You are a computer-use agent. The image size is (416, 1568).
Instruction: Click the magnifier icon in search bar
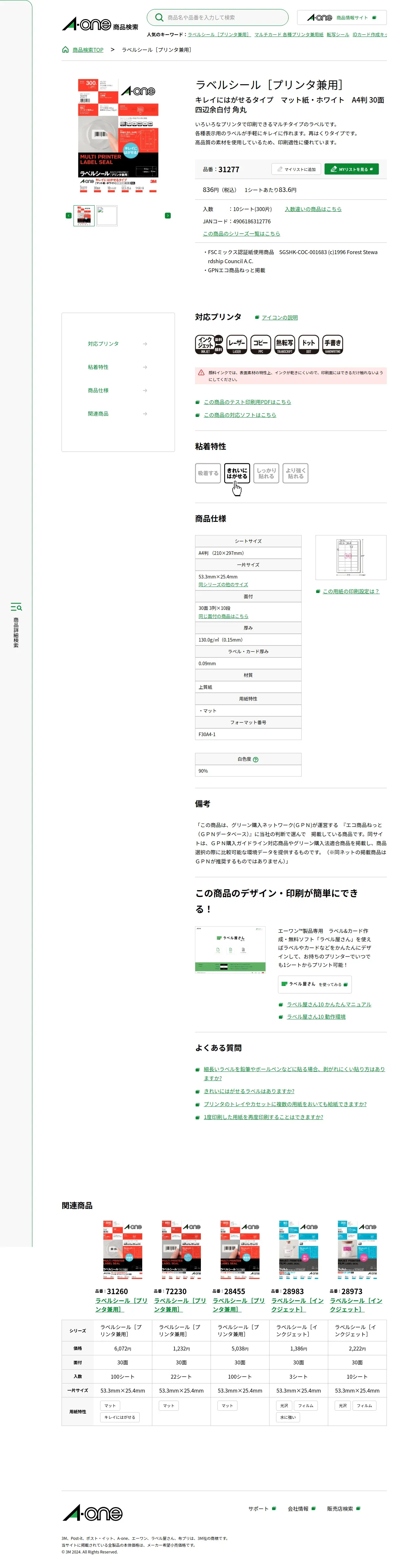159,18
